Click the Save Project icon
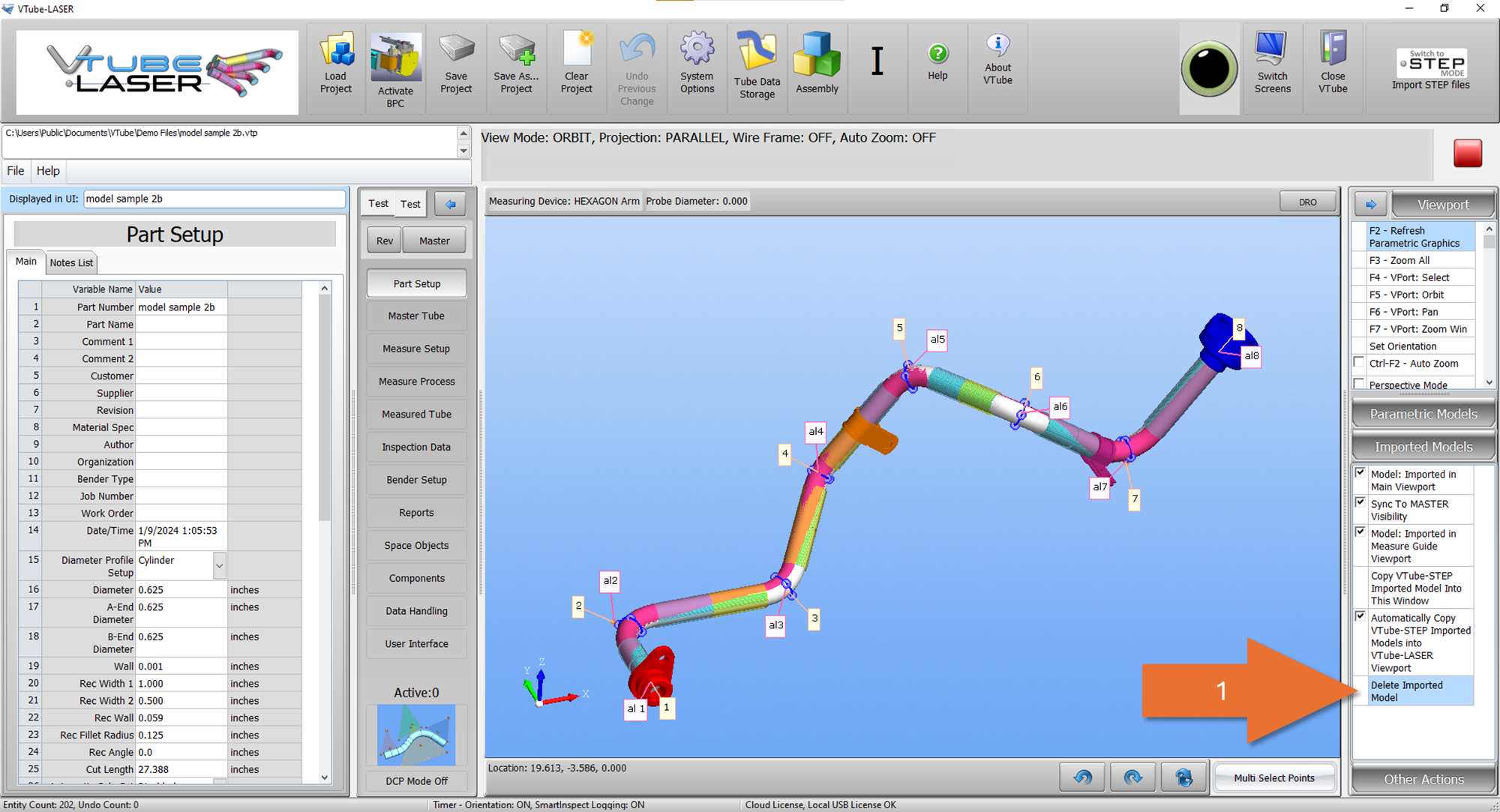 tap(456, 68)
